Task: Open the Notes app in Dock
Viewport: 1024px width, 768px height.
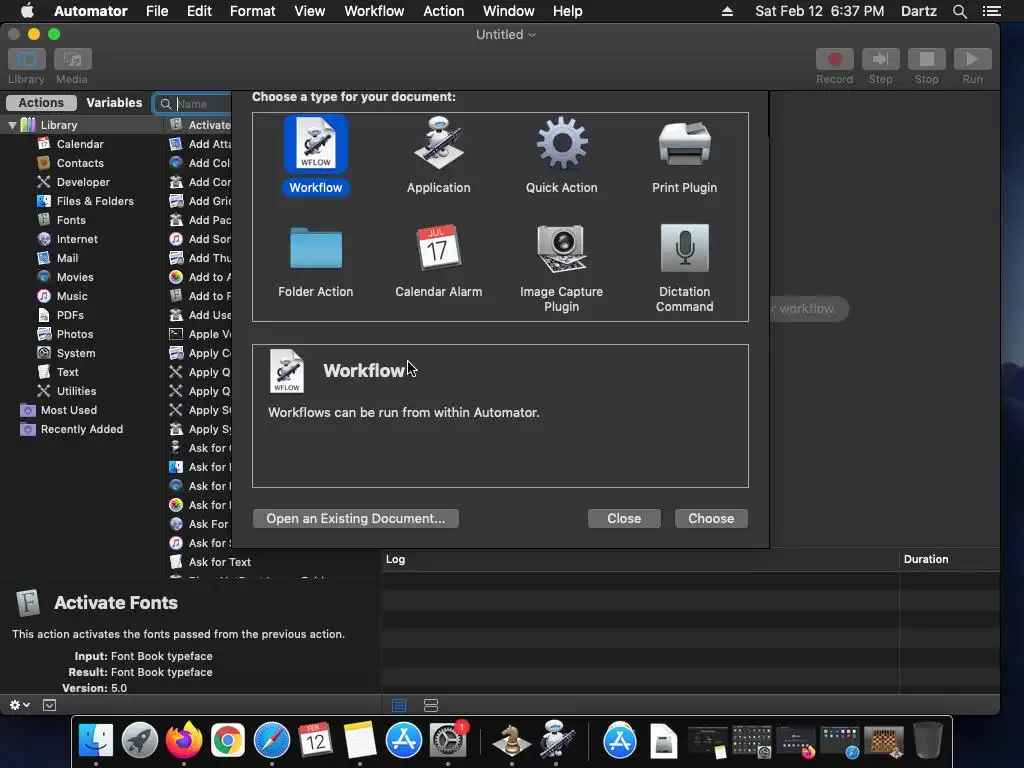Action: pos(360,741)
